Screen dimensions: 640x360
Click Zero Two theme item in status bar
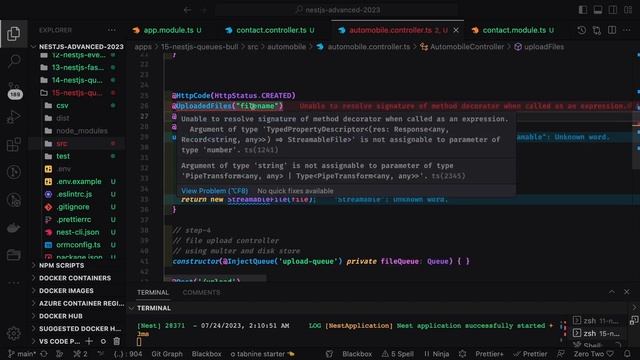[593, 354]
